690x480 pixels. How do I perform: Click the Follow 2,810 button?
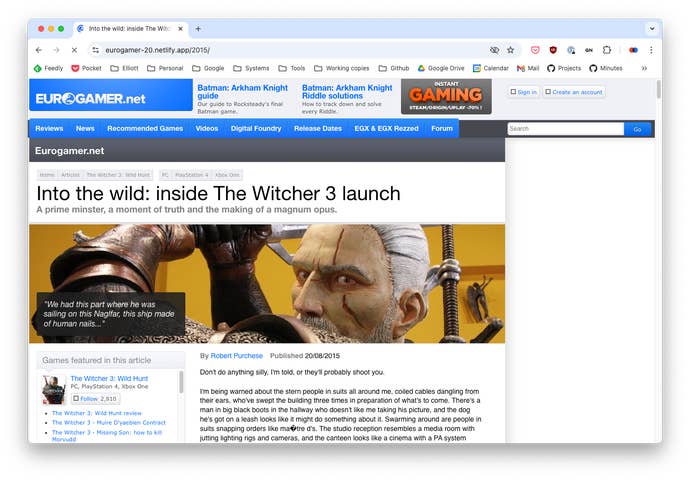[95, 399]
